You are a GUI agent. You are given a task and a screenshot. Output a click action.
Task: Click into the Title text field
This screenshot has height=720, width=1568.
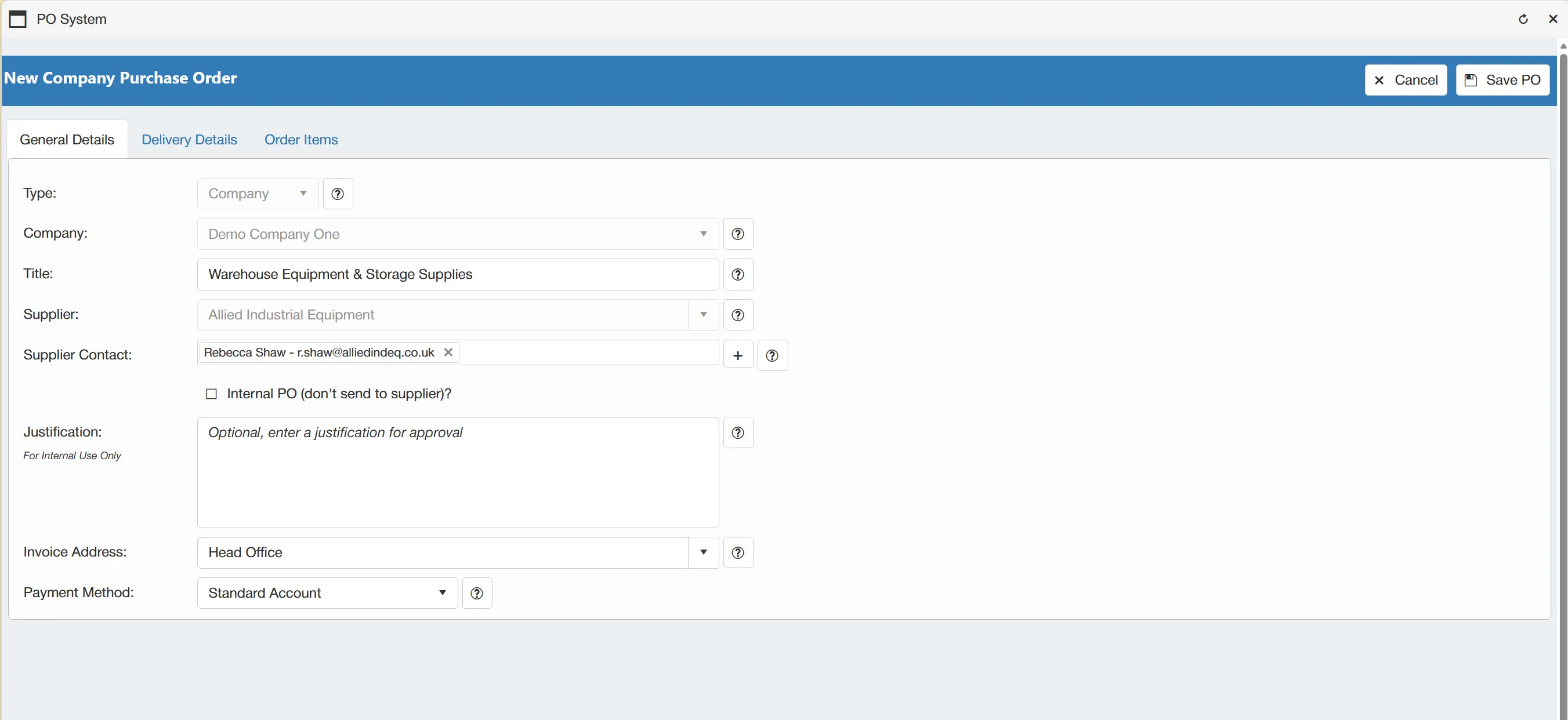point(458,274)
